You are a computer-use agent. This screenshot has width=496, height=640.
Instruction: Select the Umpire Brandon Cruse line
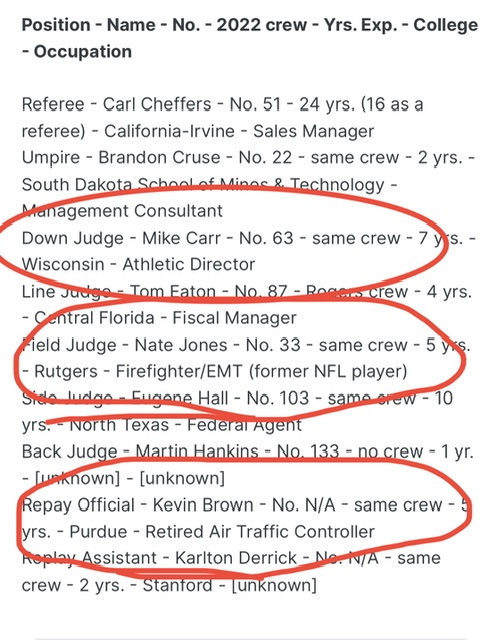[248, 158]
